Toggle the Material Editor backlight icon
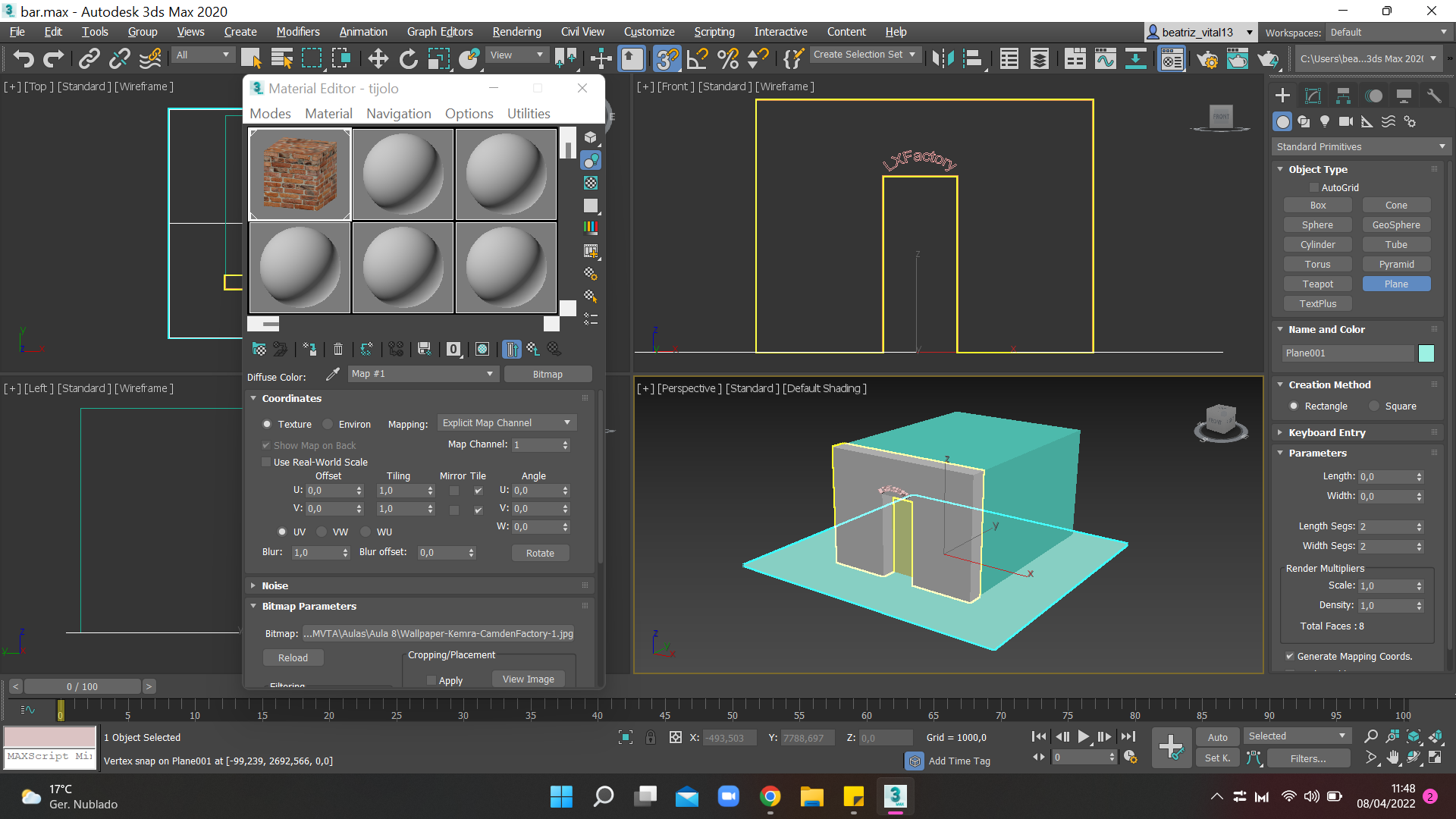Viewport: 1456px width, 819px height. tap(591, 161)
